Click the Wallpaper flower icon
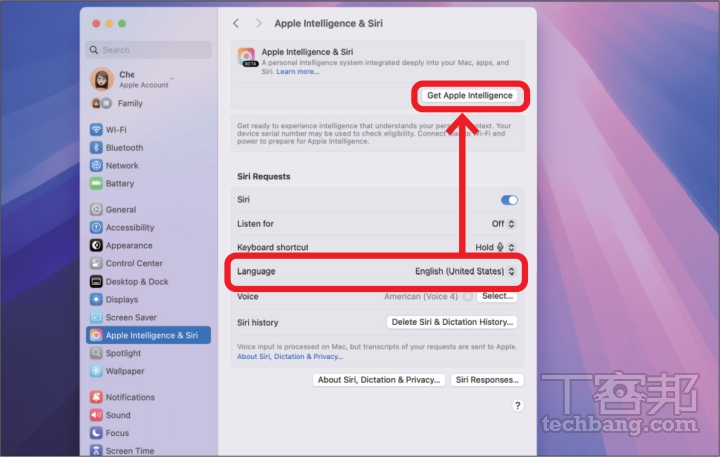Image resolution: width=720 pixels, height=457 pixels. point(96,371)
